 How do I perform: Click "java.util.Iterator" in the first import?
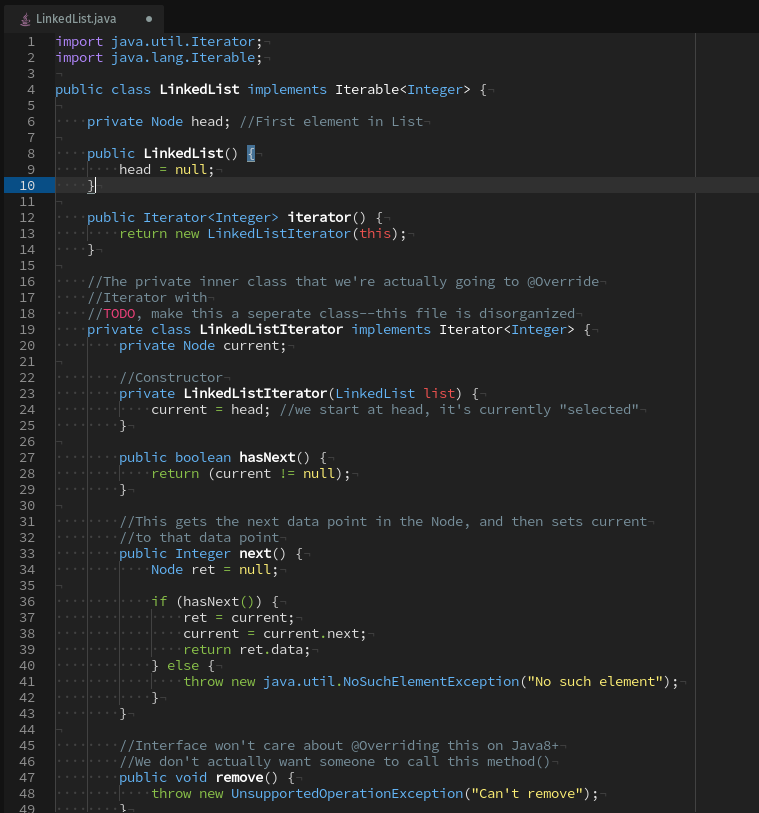tap(183, 41)
